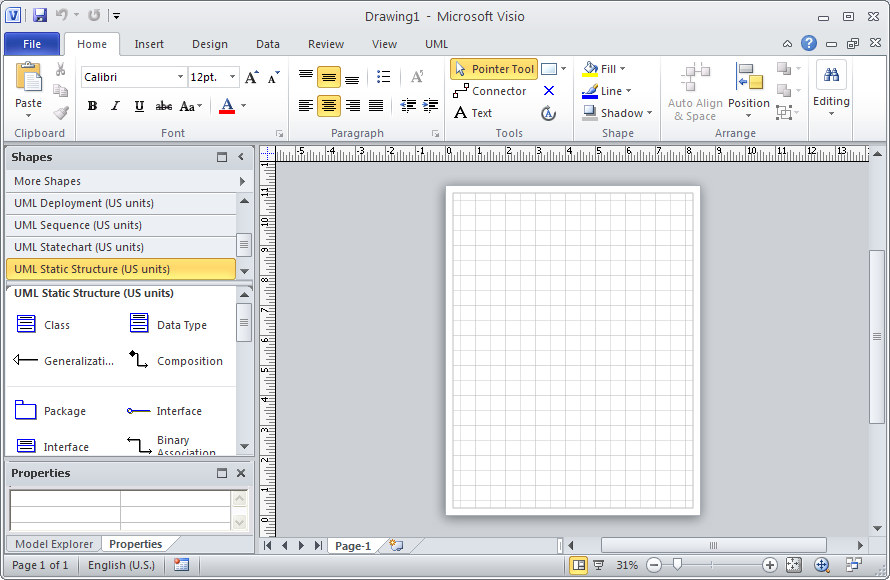890x580 pixels.
Task: Click Align Right text icon
Action: click(352, 106)
